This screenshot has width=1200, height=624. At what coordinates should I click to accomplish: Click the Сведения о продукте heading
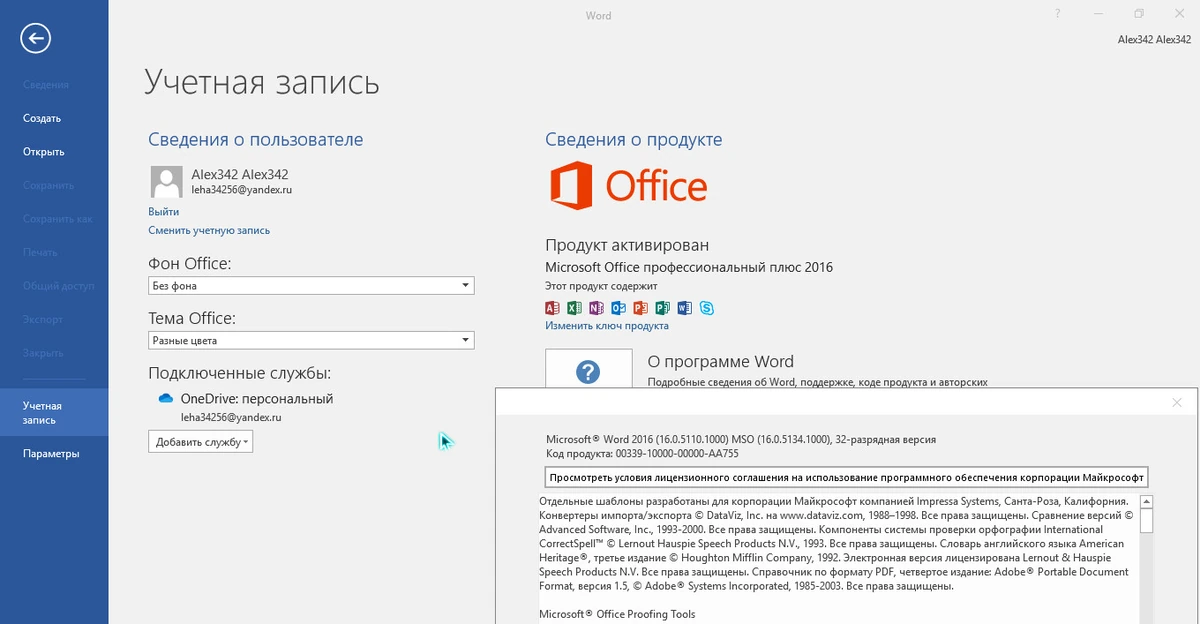point(634,139)
